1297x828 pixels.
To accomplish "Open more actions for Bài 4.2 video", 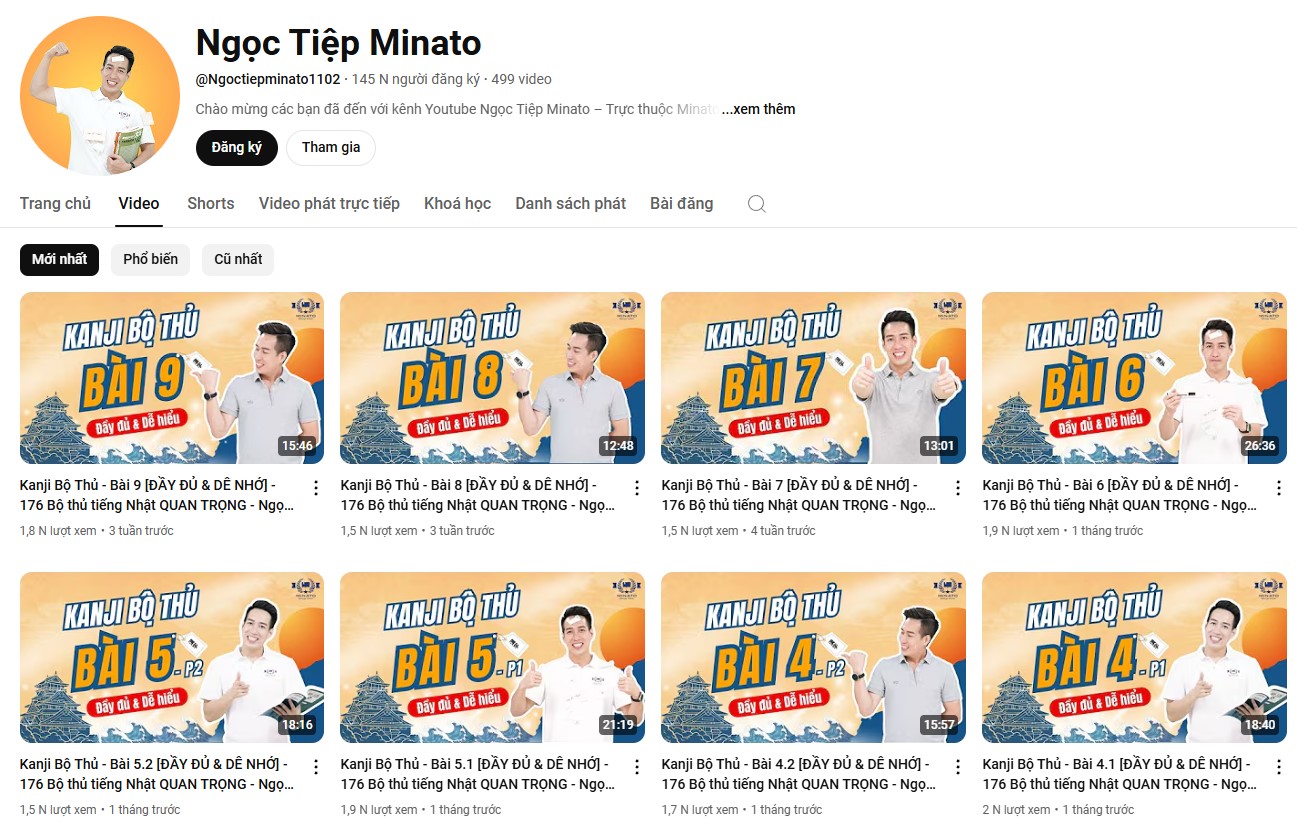I will click(958, 767).
